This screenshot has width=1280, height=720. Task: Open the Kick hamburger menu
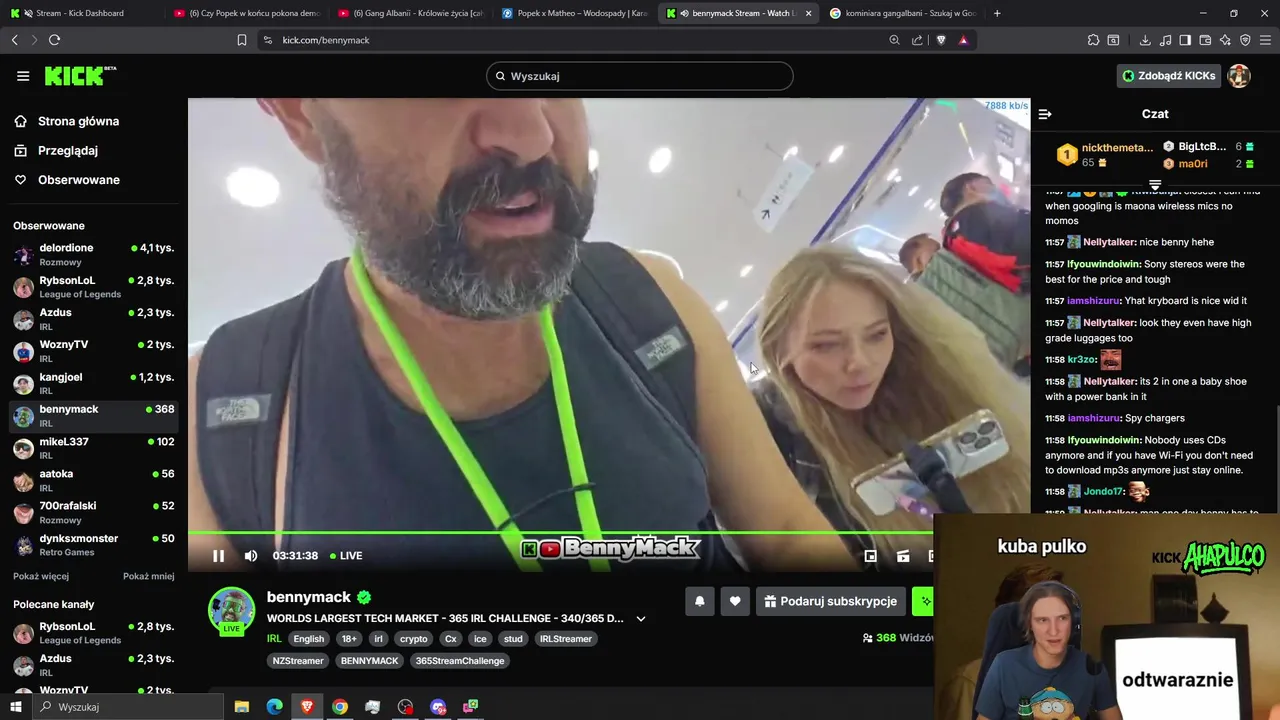[23, 76]
